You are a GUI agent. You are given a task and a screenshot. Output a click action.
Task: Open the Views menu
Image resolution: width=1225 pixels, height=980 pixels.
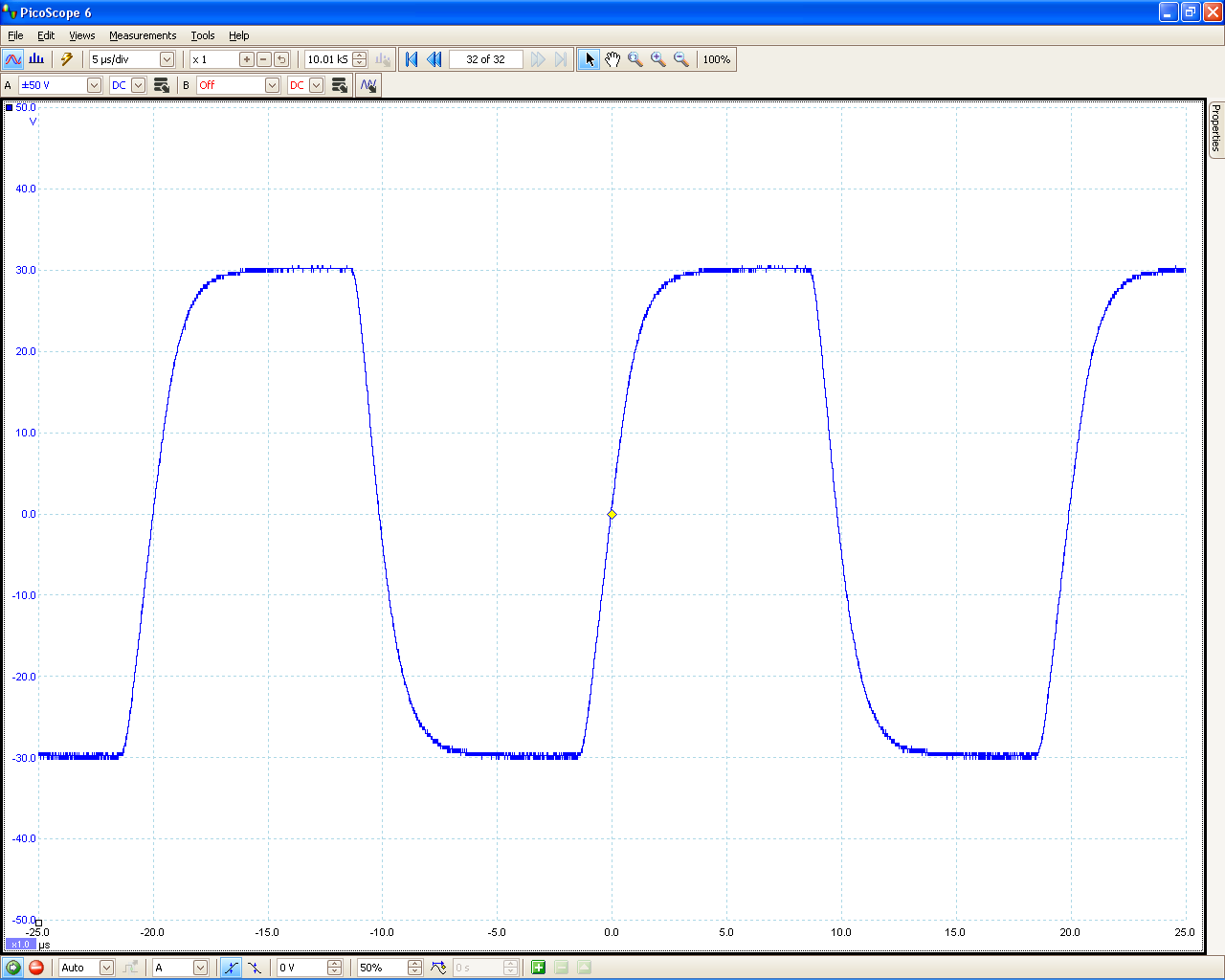pyautogui.click(x=82, y=35)
